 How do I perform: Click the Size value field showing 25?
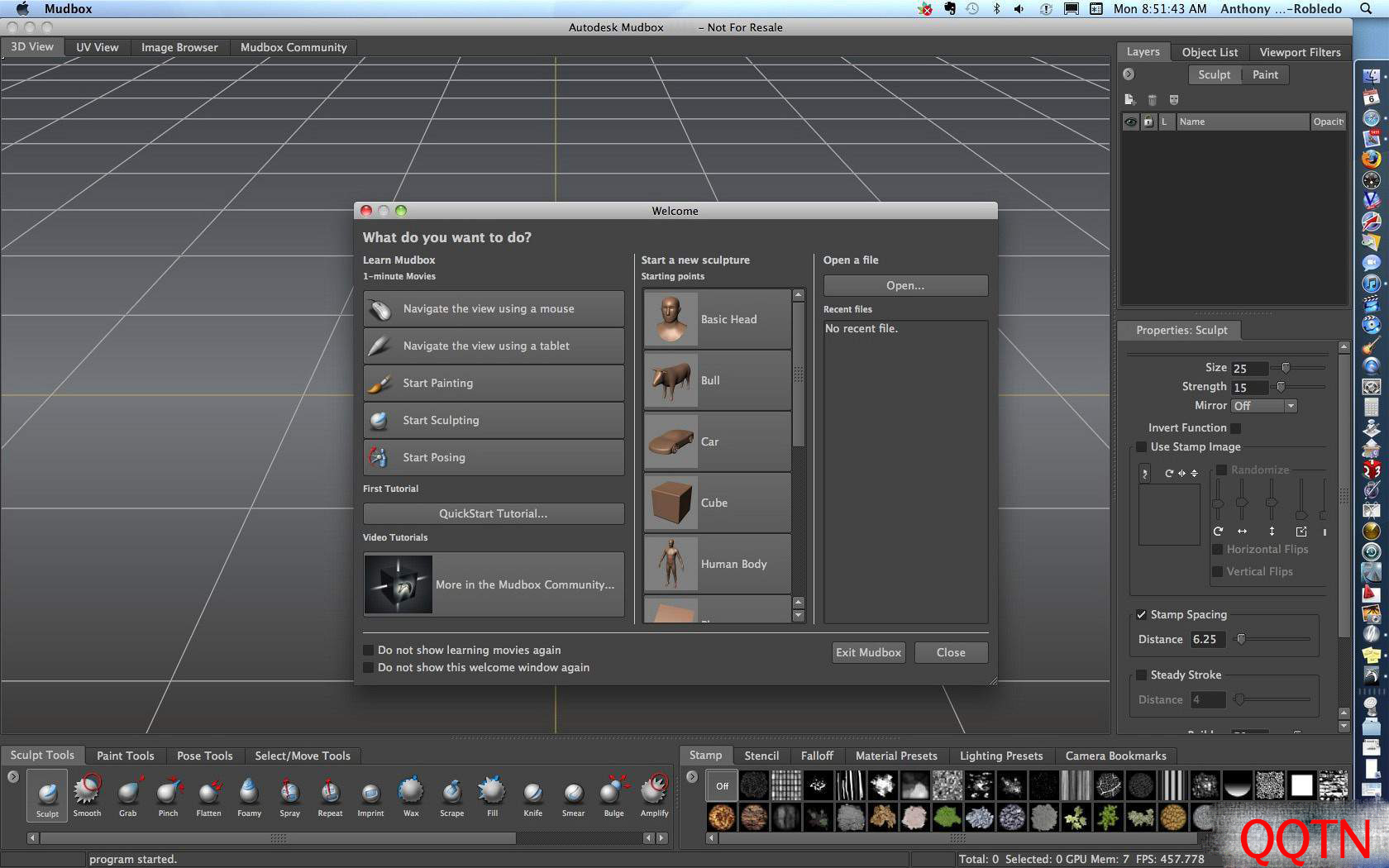coord(1248,369)
